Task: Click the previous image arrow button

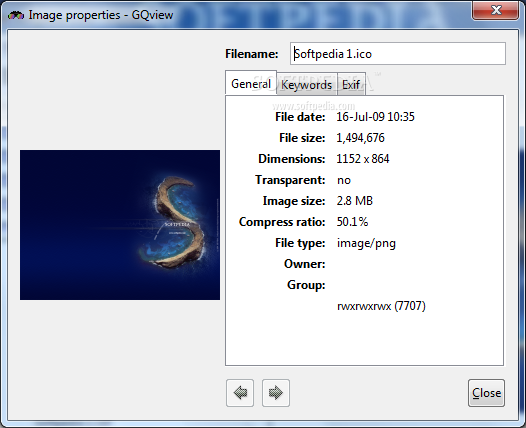Action: coord(240,393)
